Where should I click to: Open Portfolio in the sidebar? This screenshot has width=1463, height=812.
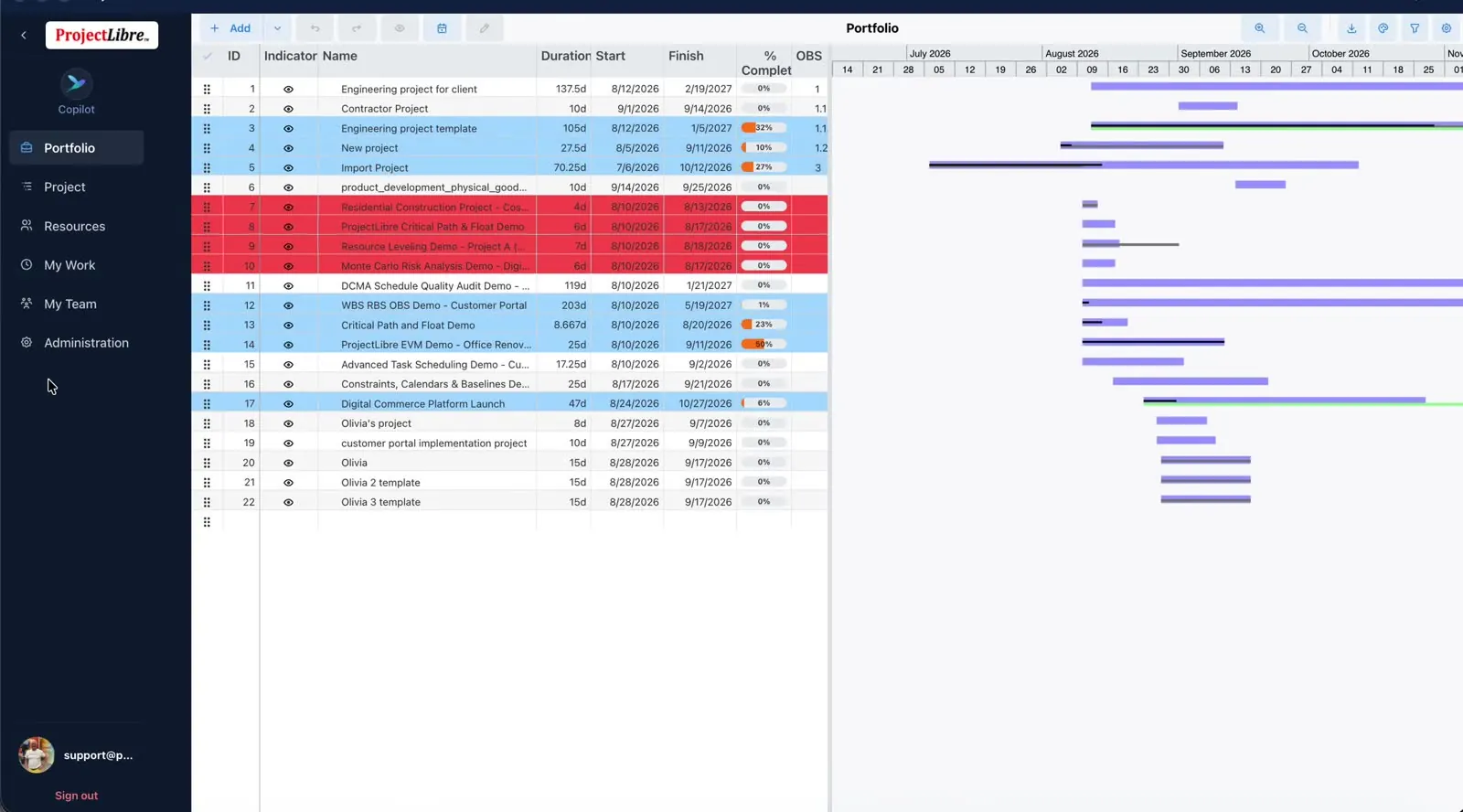[76, 147]
